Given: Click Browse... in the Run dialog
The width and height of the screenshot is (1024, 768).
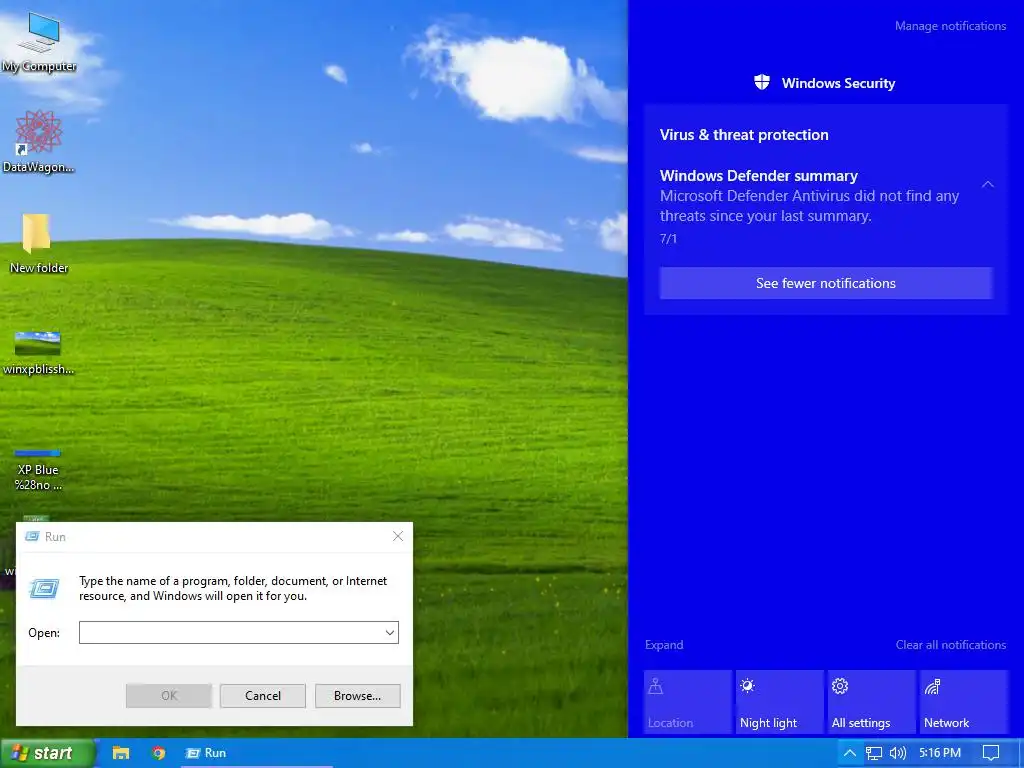Looking at the screenshot, I should coord(357,696).
